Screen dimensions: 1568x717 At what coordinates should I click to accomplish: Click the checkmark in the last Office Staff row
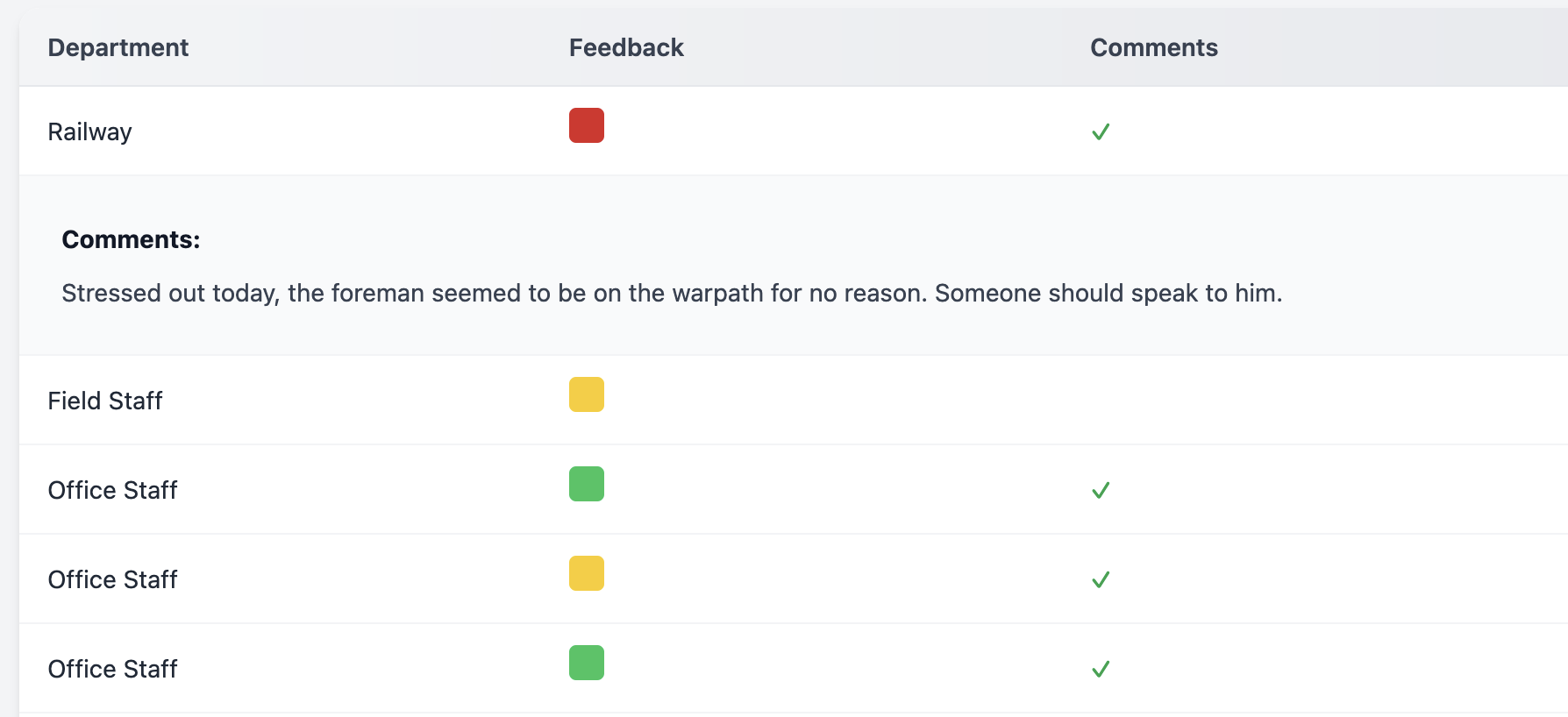click(x=1101, y=669)
